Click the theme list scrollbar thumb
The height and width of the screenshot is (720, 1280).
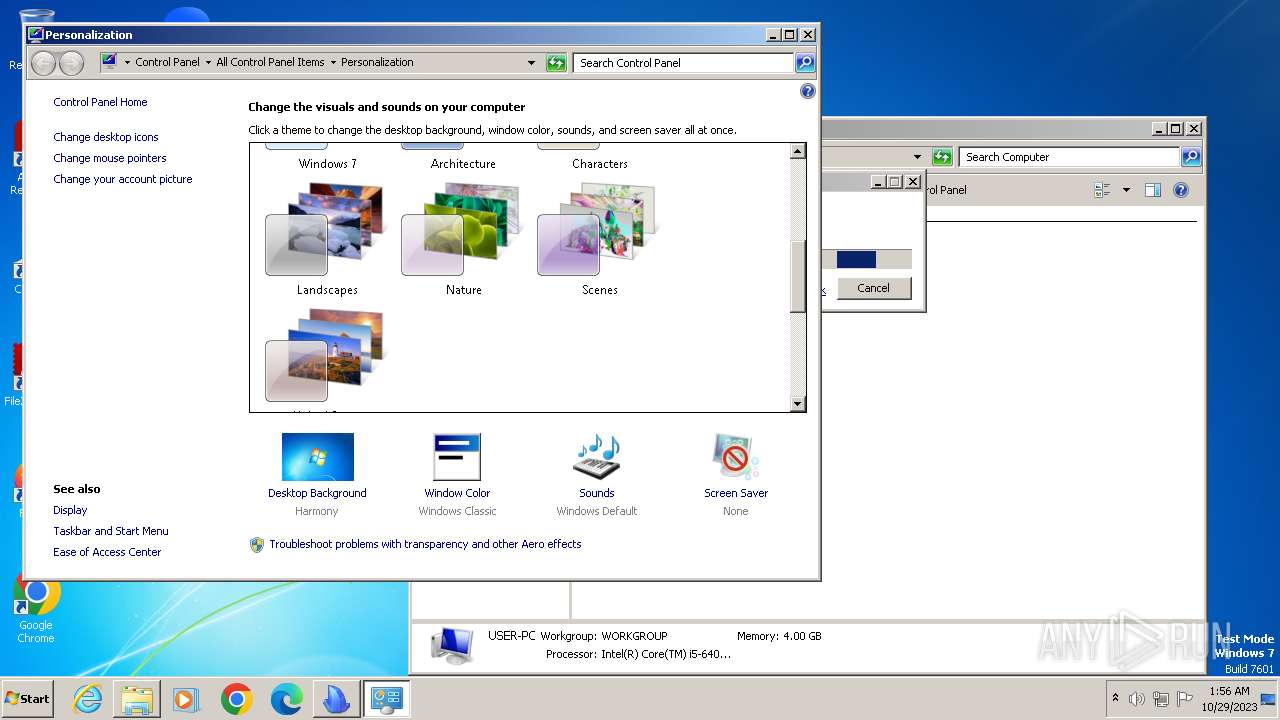(x=797, y=277)
